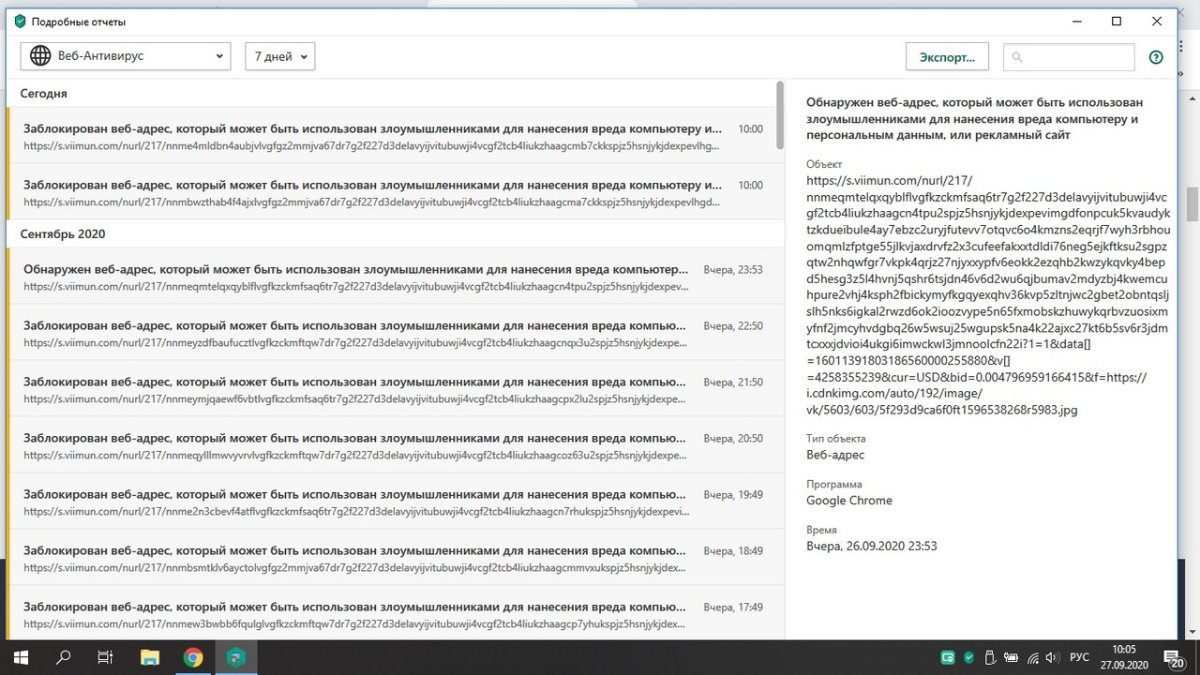Open taskbar search magnifier

pyautogui.click(x=63, y=657)
